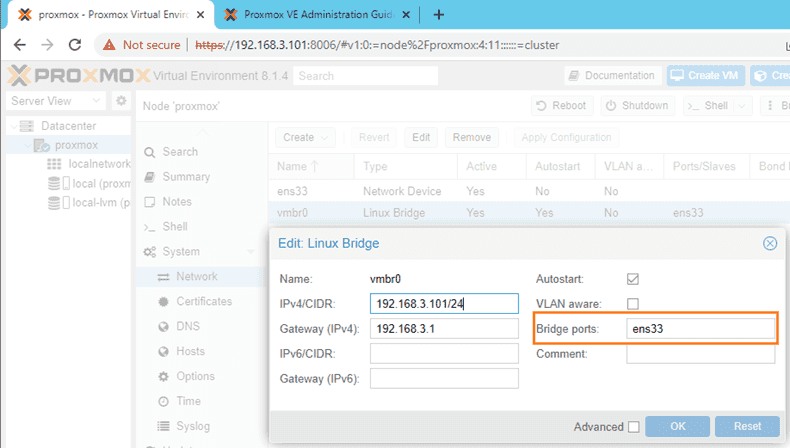Click the Proxmox logo

pyautogui.click(x=79, y=76)
